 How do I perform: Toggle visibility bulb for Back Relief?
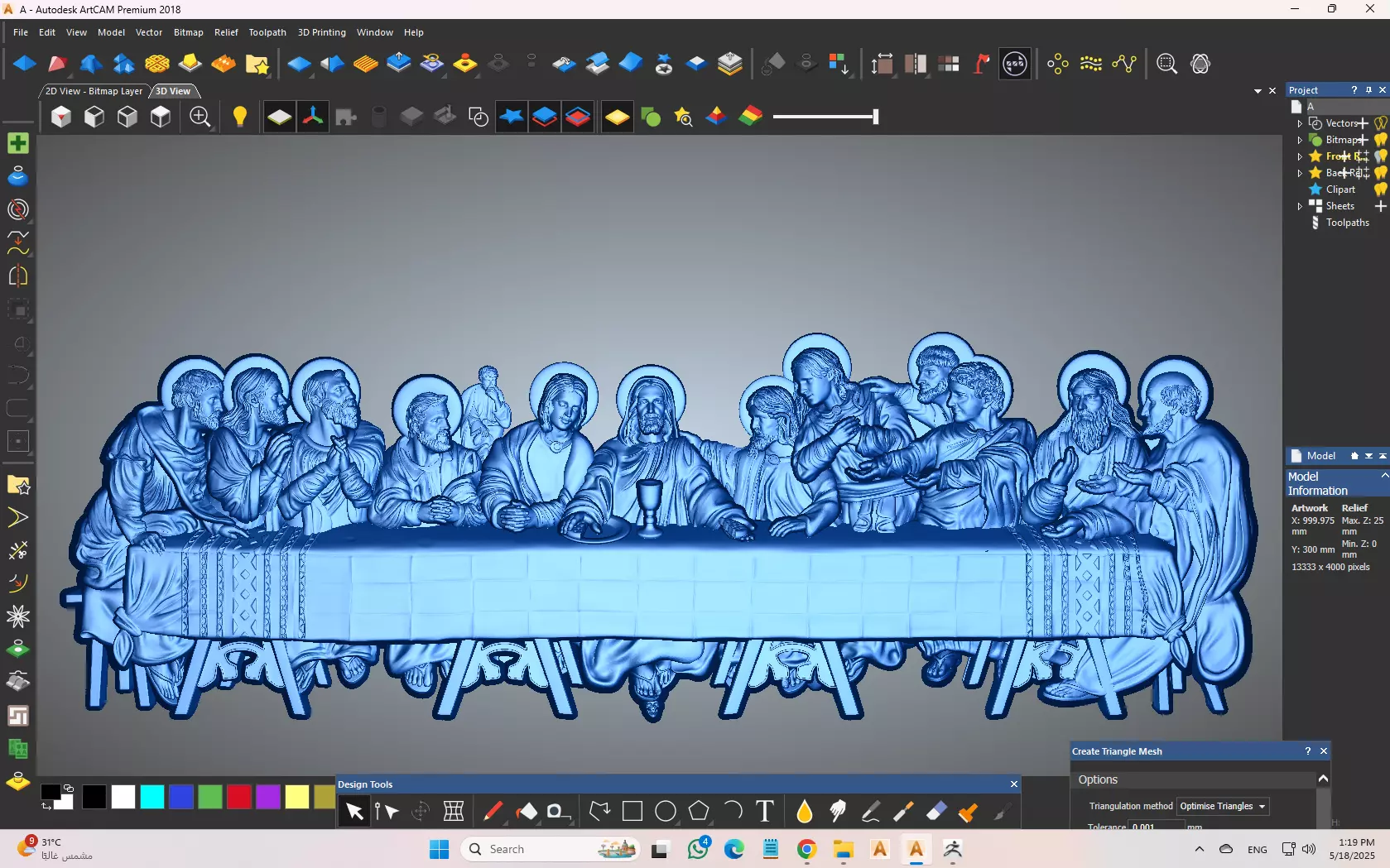[1380, 173]
